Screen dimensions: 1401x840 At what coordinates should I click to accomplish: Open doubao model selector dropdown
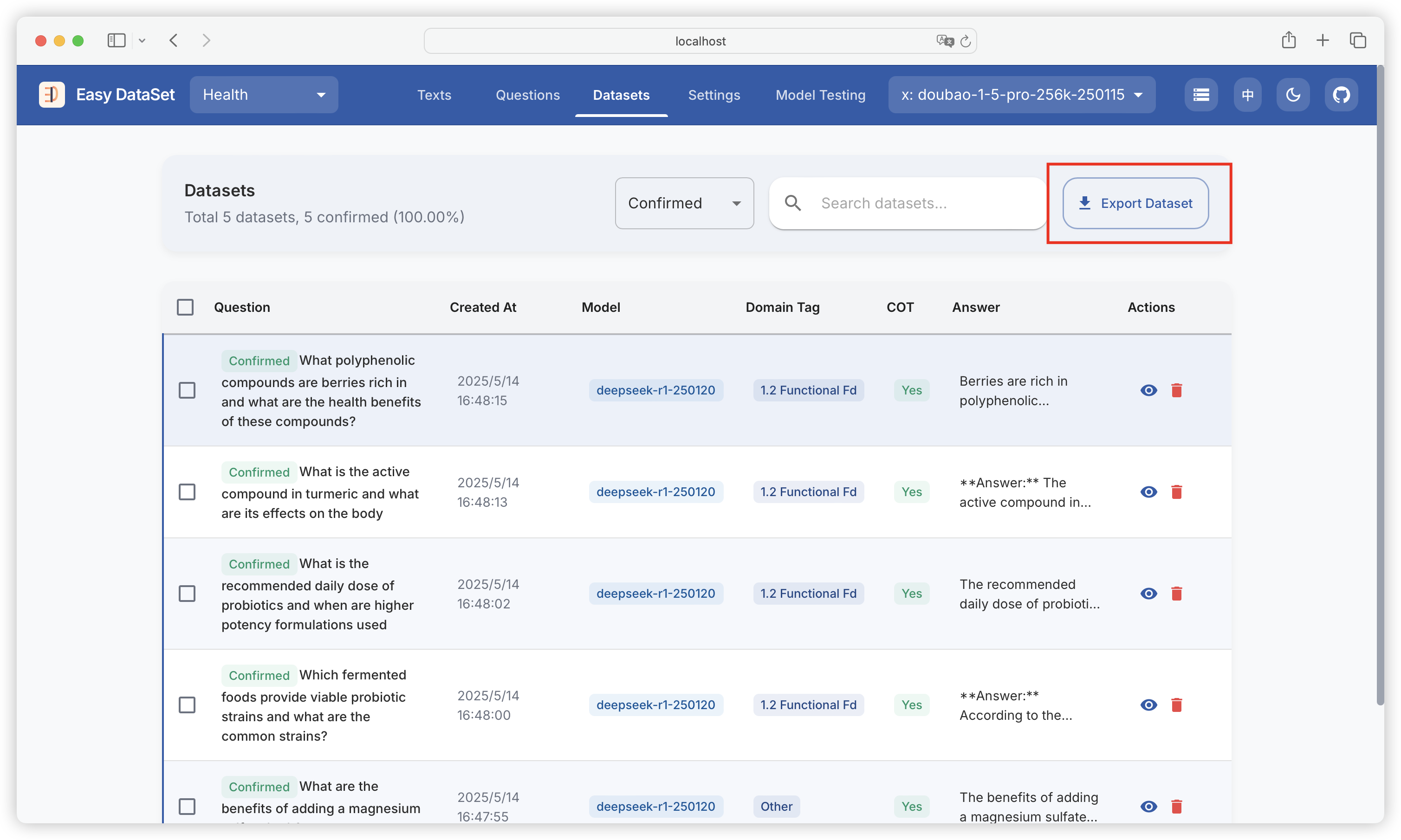pos(1021,95)
